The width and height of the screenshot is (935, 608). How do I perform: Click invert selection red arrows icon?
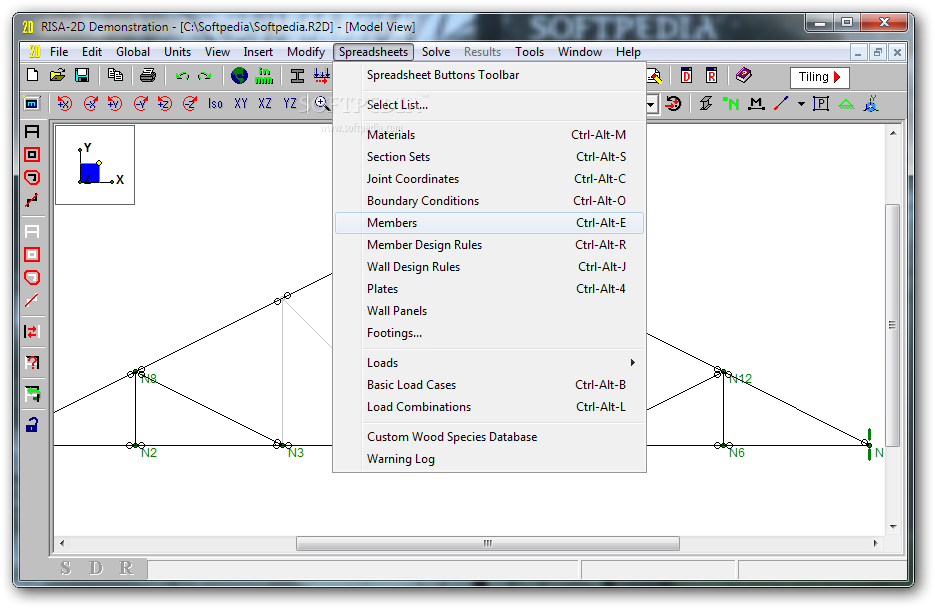32,331
